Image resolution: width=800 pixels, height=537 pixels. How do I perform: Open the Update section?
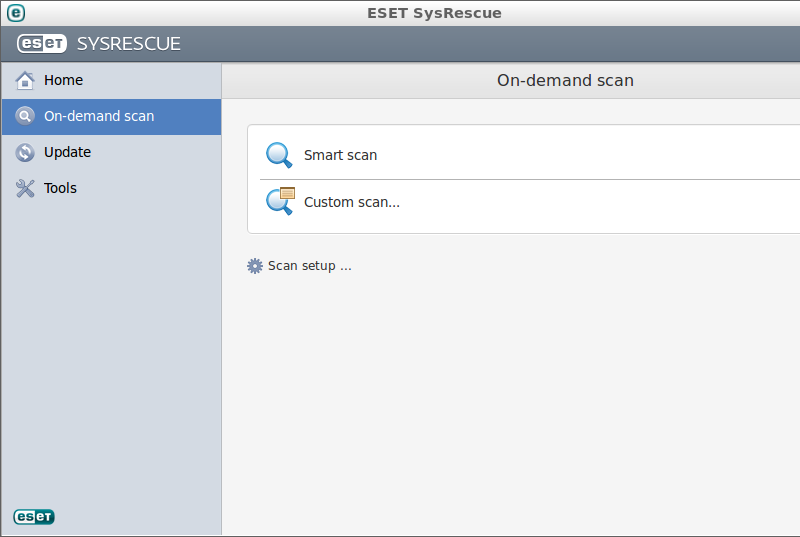(67, 152)
